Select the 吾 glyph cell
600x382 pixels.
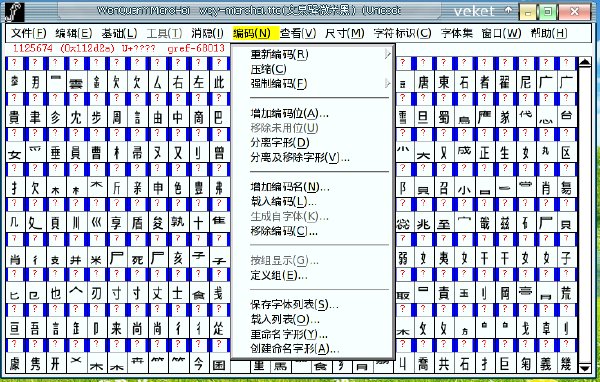(35, 328)
